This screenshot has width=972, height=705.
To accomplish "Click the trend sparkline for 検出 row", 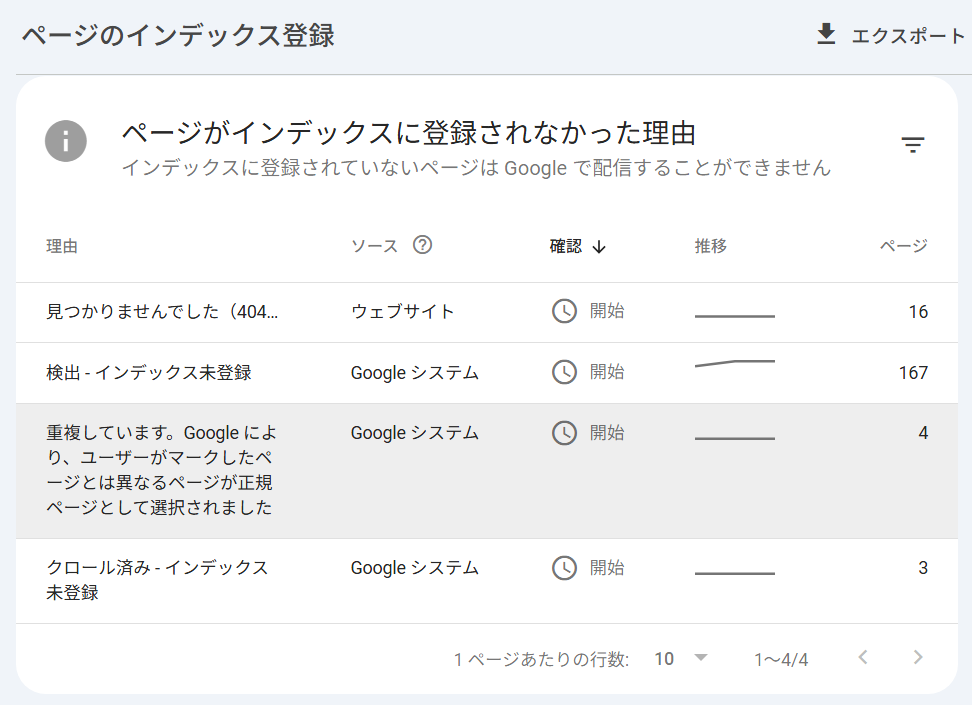I will click(735, 363).
